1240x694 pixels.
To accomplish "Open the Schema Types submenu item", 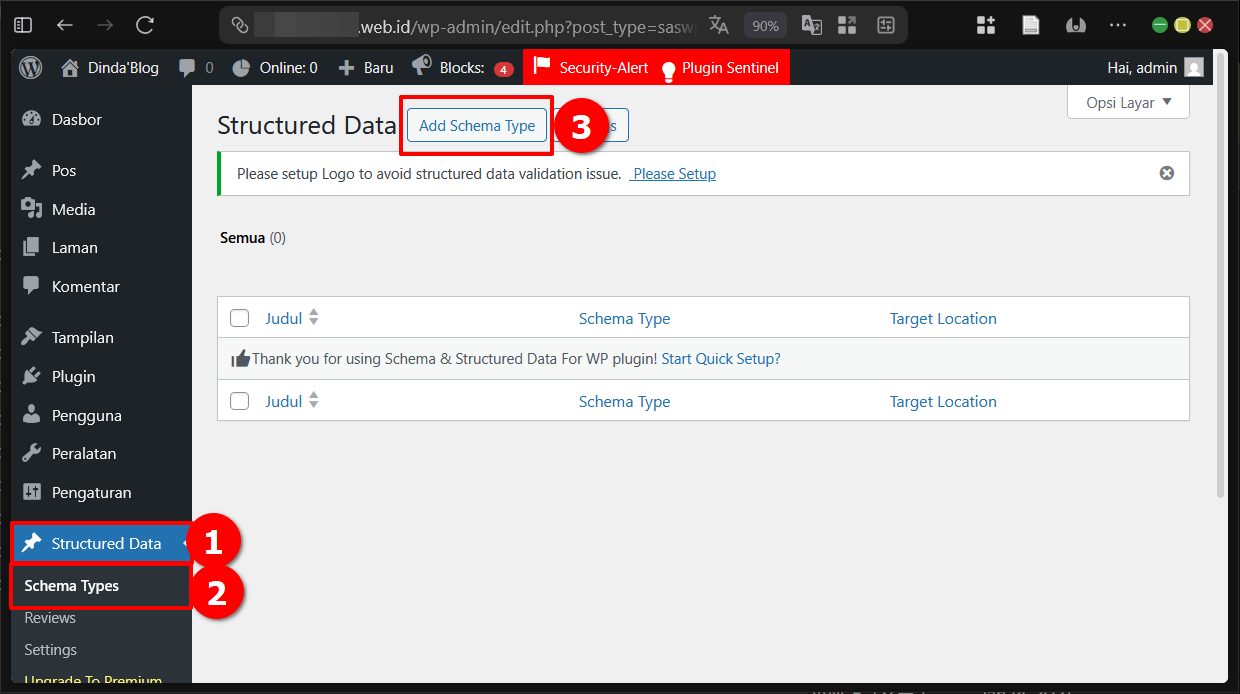I will pos(73,585).
